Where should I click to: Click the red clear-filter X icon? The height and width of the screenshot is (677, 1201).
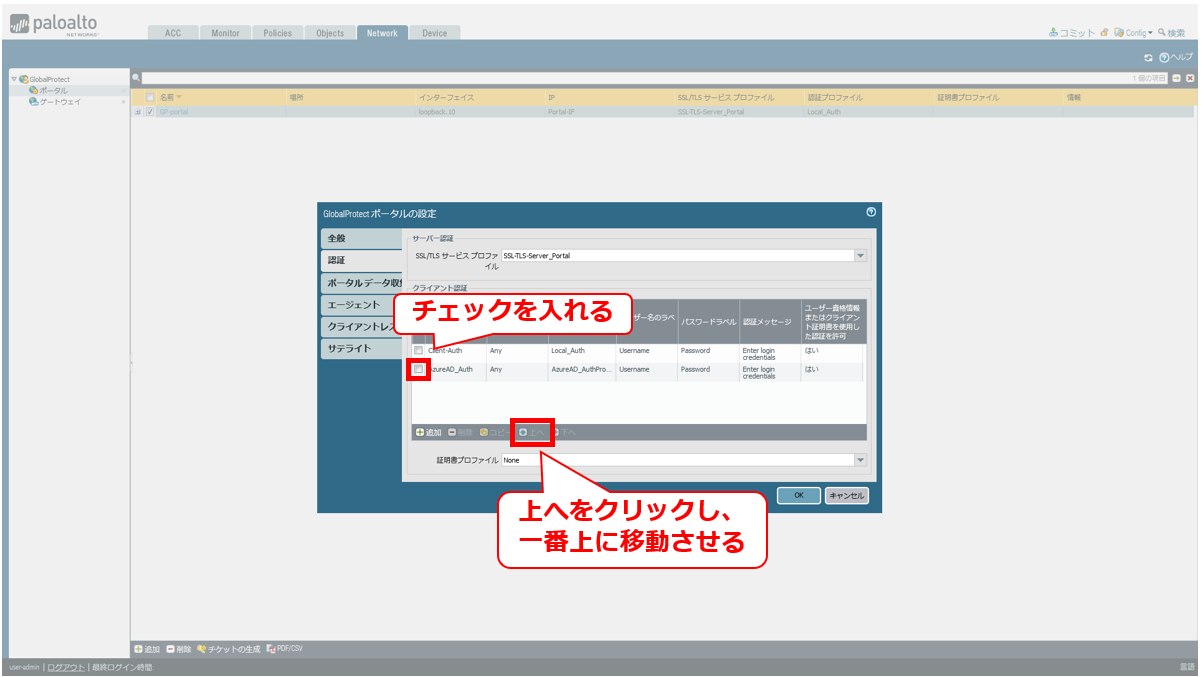[1190, 78]
